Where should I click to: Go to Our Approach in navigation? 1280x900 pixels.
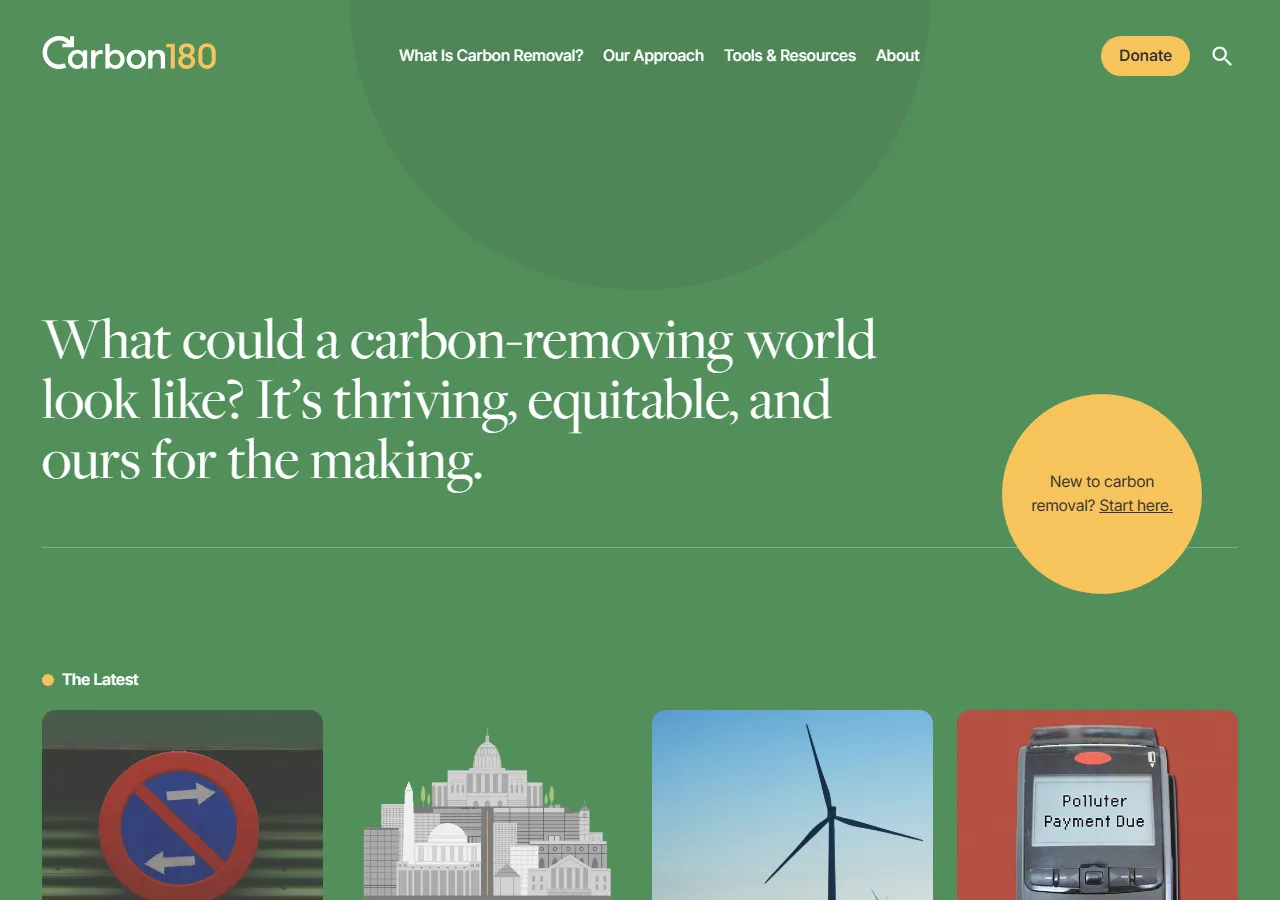(653, 56)
